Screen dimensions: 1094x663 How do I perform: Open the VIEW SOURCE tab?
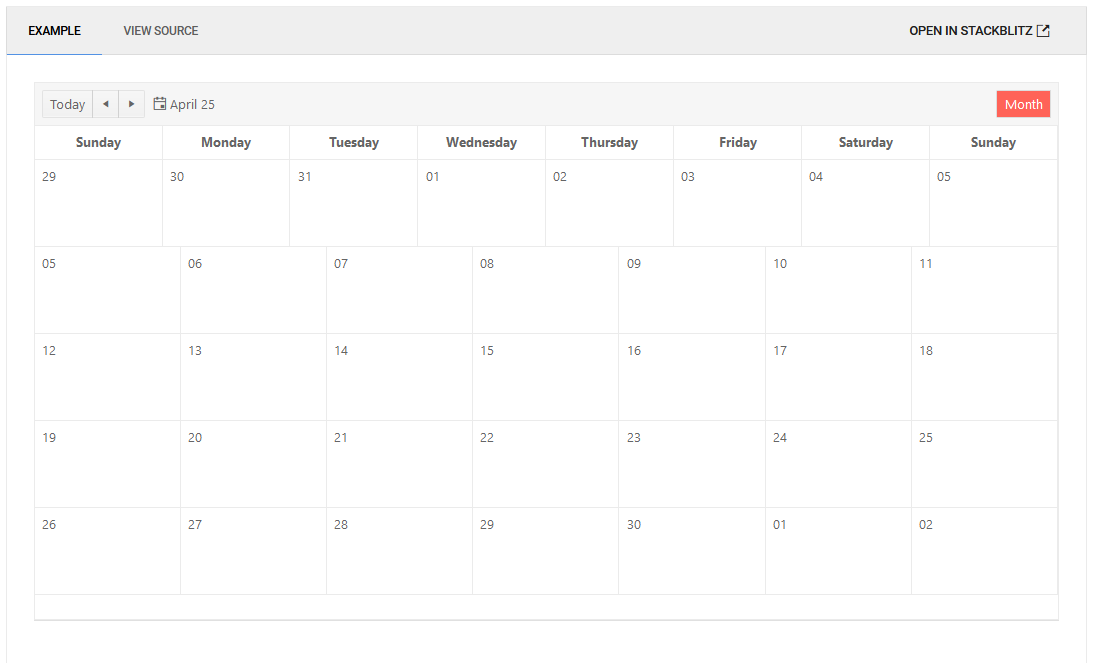point(160,30)
